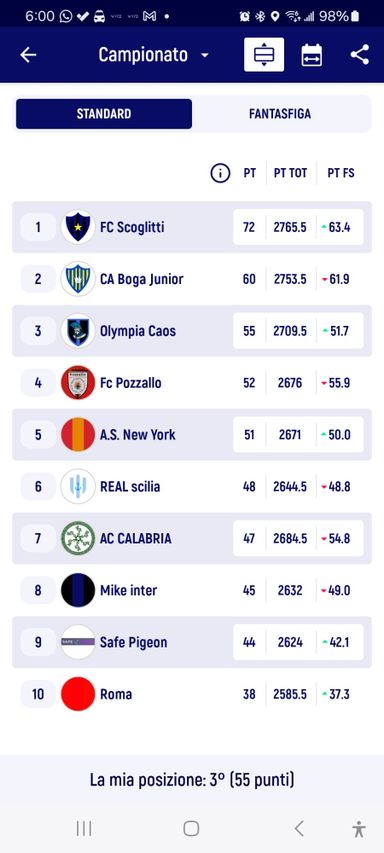
Task: Tap the accessibility icon in navigation bar
Action: (358, 829)
